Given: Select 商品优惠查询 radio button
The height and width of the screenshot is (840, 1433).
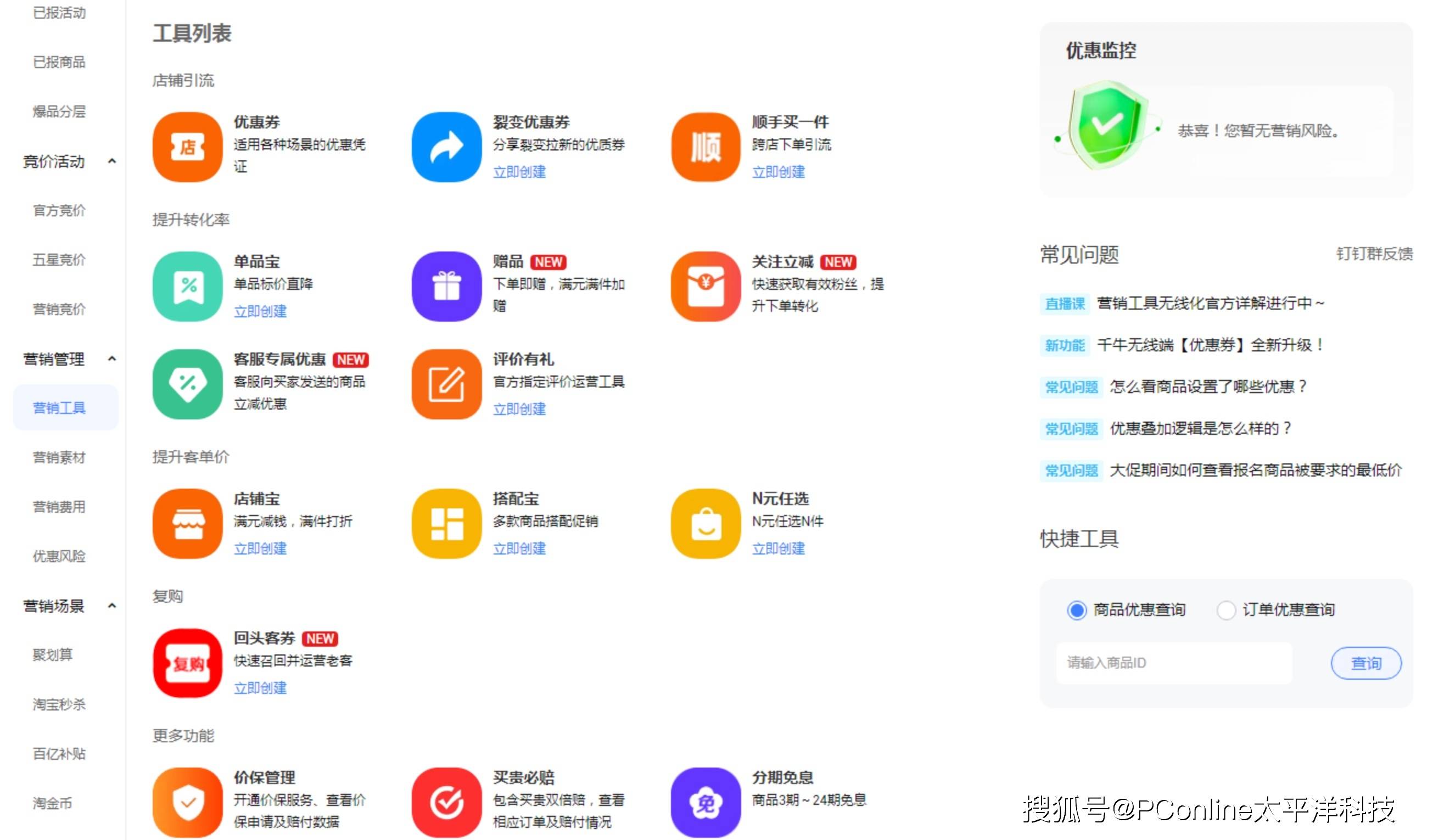Looking at the screenshot, I should pyautogui.click(x=1076, y=611).
